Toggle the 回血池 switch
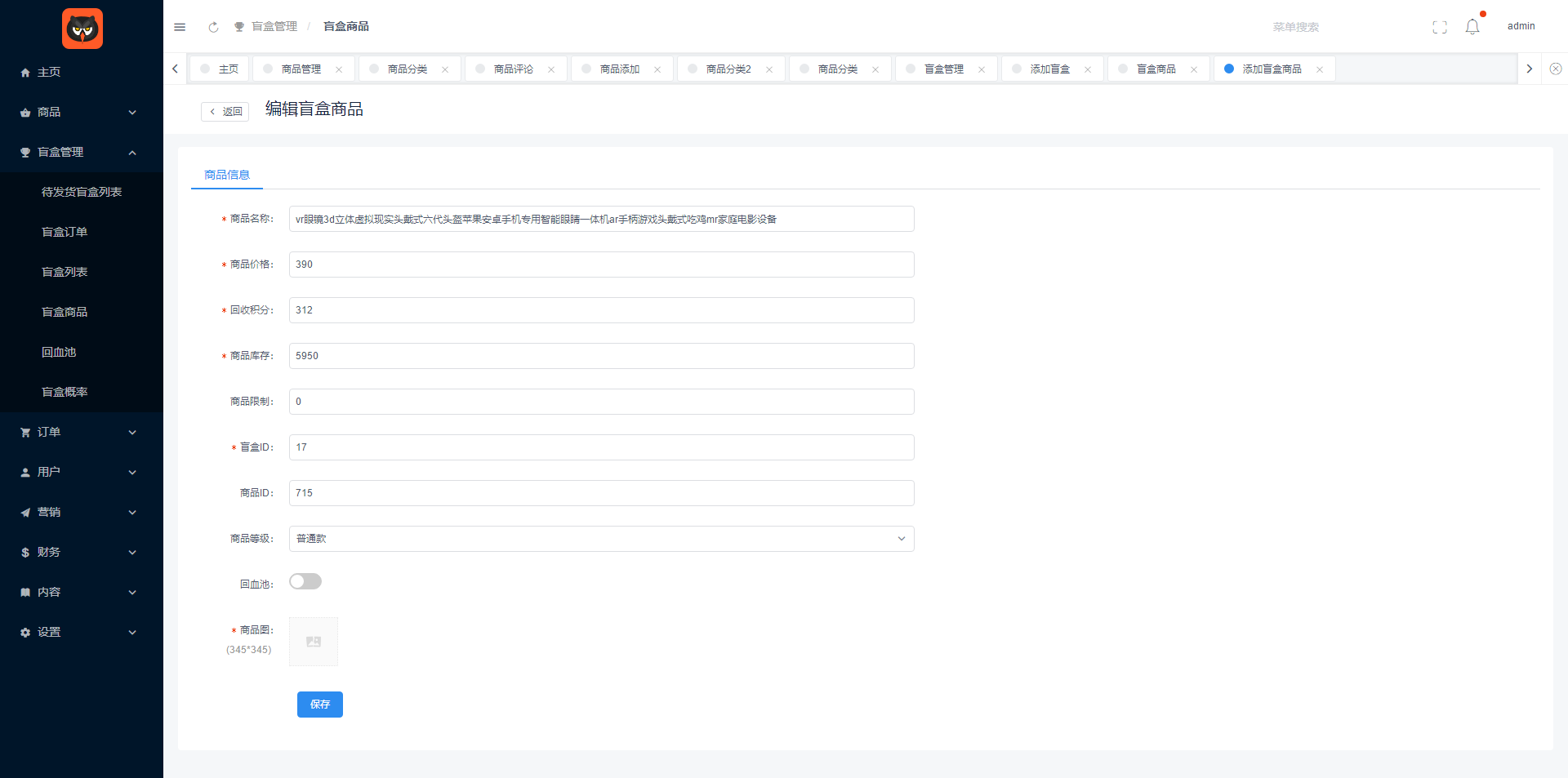The height and width of the screenshot is (778, 1568). pos(305,581)
